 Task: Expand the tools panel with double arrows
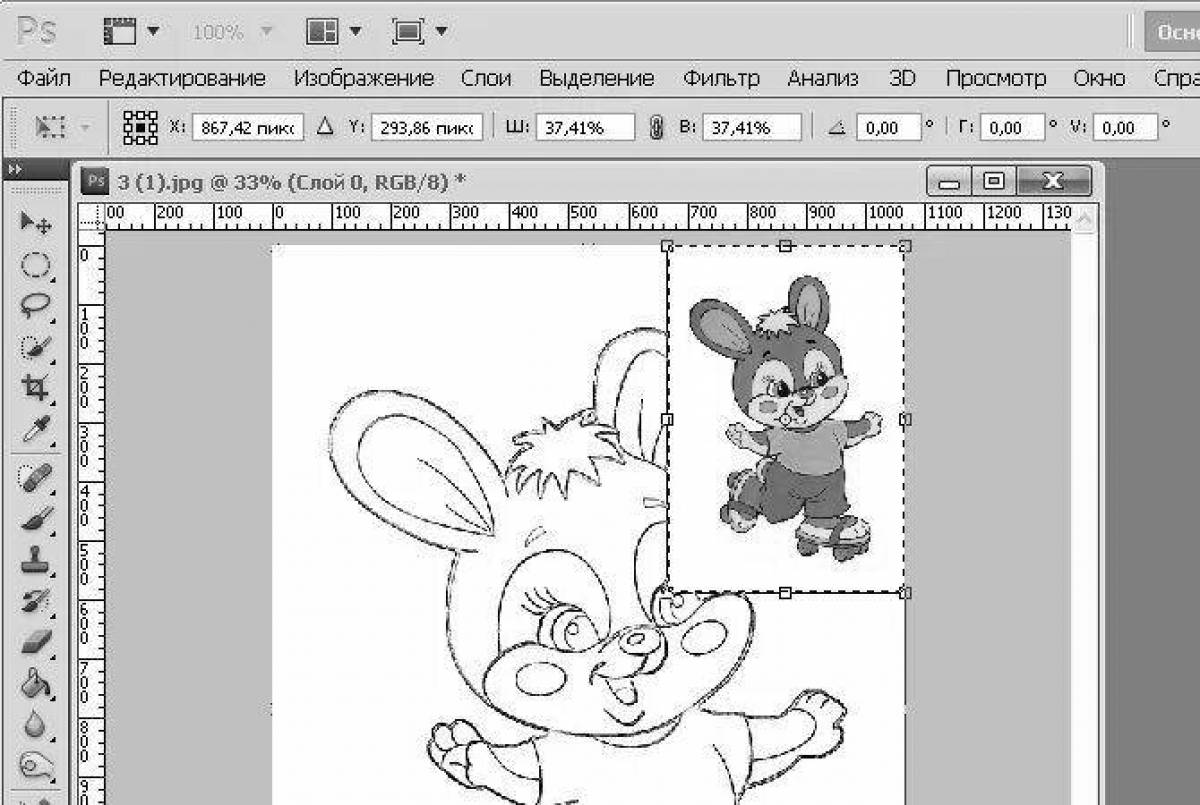14,170
